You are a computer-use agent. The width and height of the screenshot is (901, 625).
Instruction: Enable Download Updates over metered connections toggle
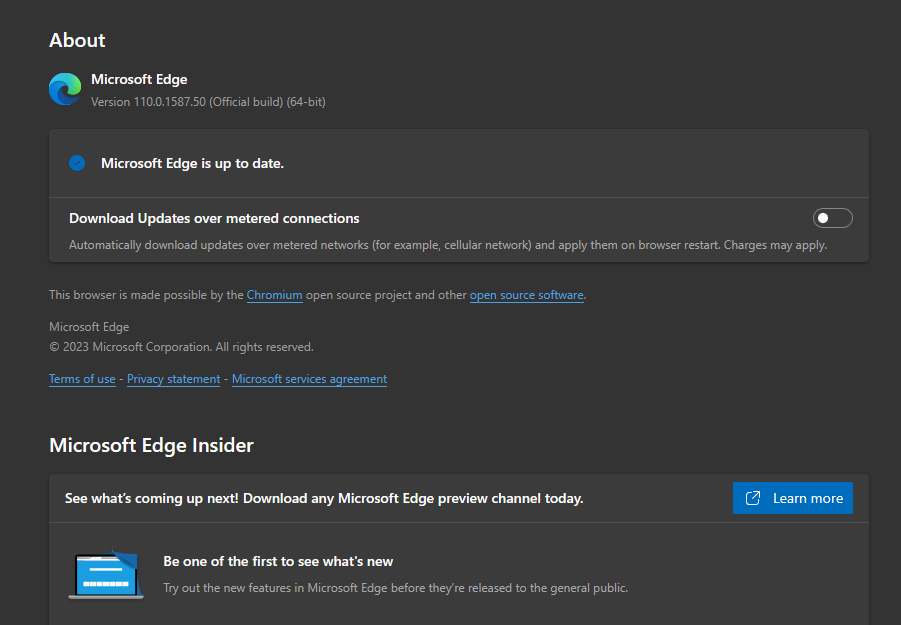[832, 218]
